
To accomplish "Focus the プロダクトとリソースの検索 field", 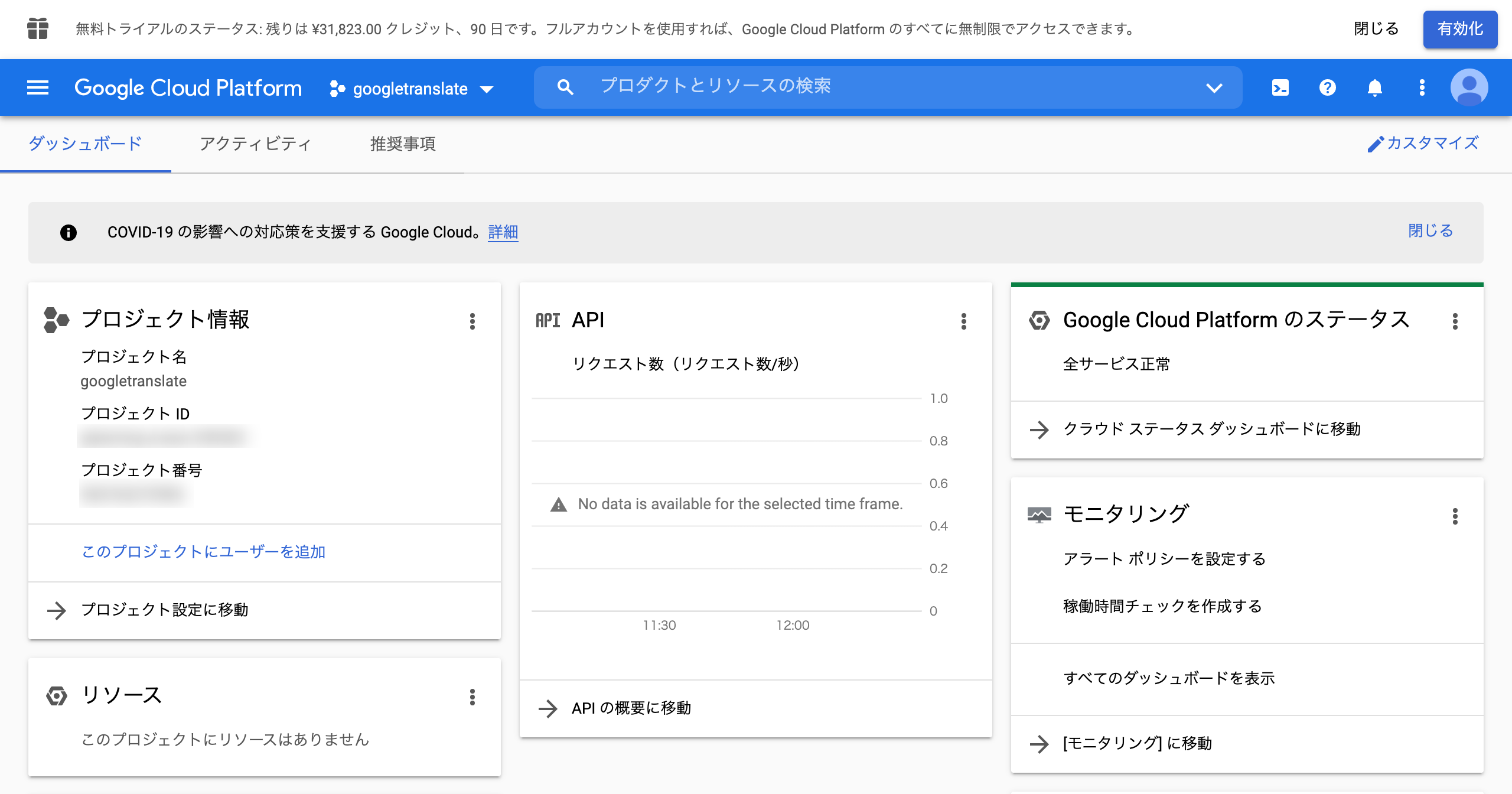I will click(x=888, y=87).
